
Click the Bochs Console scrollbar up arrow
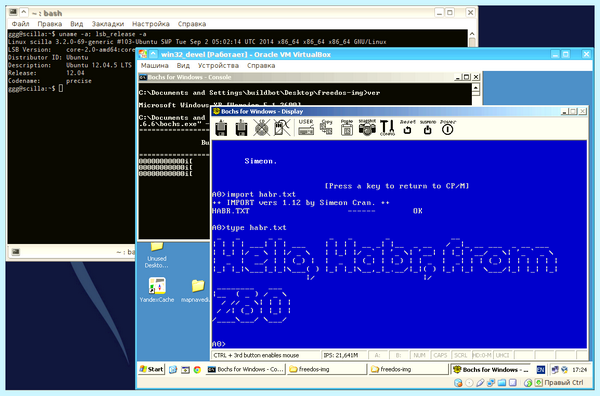click(476, 88)
